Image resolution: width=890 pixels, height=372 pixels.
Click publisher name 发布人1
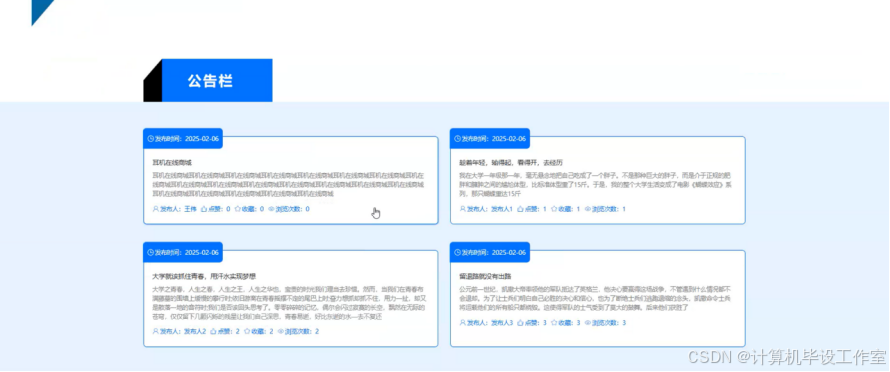[x=502, y=209]
